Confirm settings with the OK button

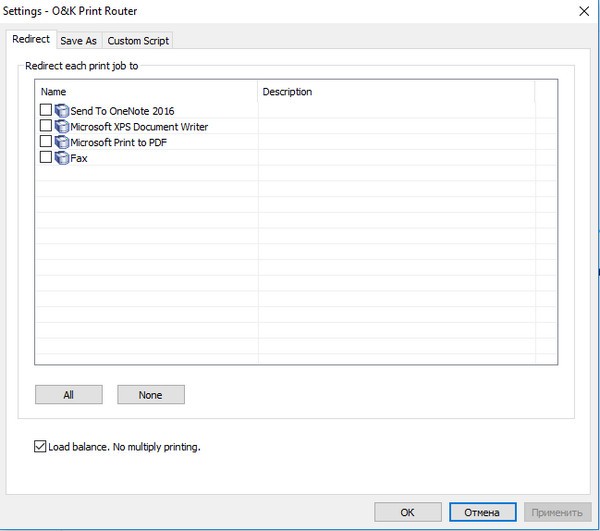coord(407,512)
